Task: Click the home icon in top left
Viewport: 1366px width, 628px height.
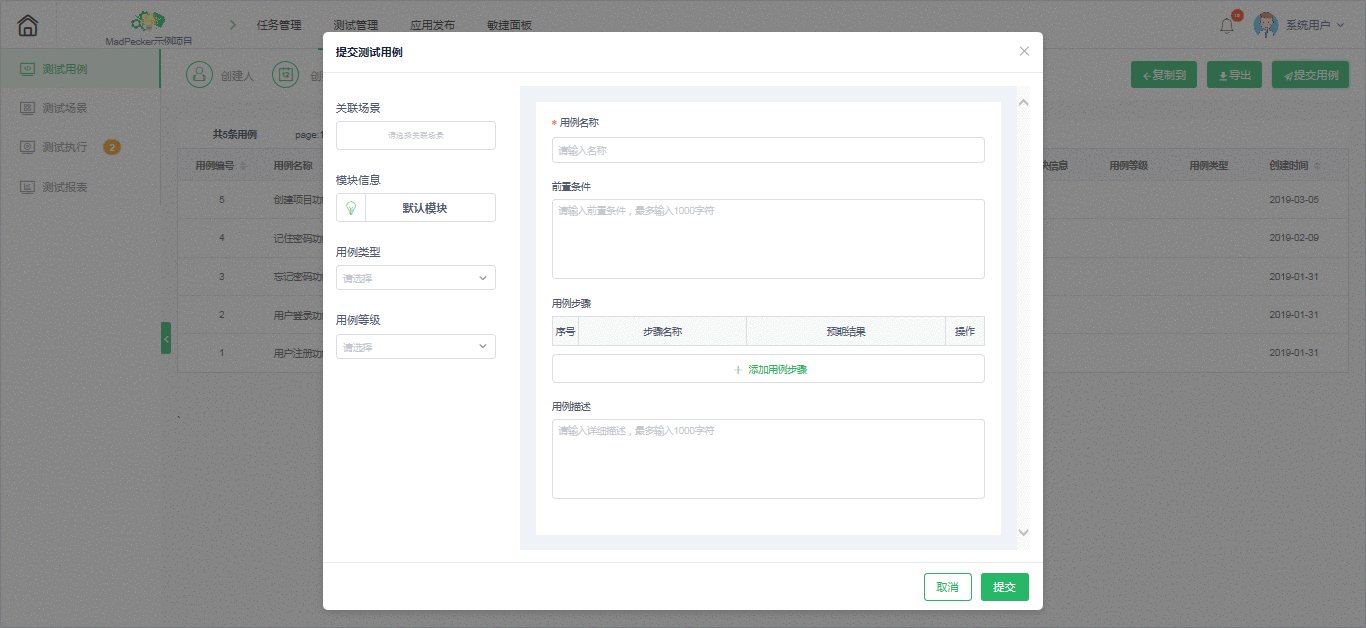Action: pos(27,24)
